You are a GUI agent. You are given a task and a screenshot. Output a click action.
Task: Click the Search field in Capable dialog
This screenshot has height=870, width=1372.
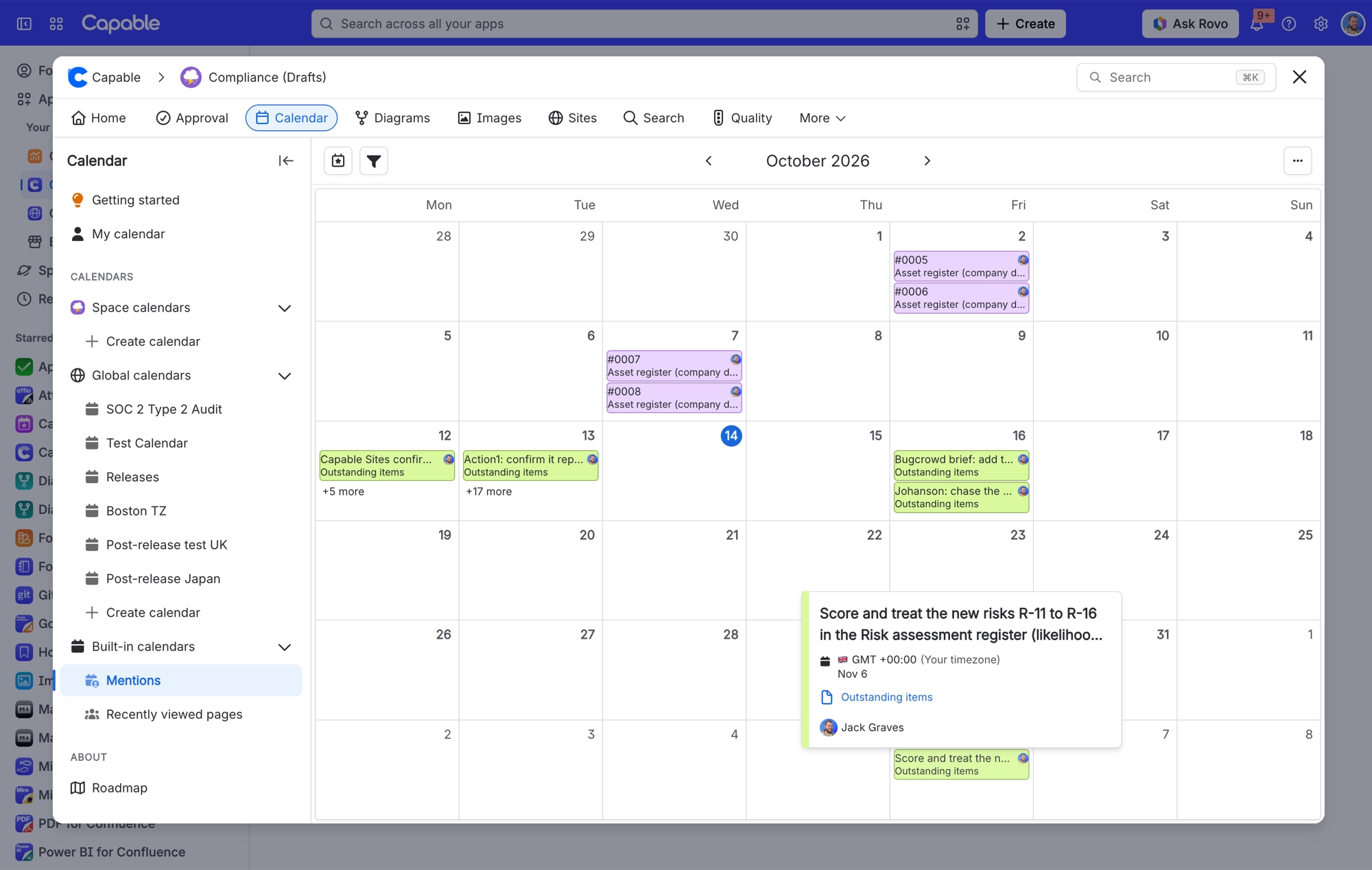click(x=1176, y=77)
